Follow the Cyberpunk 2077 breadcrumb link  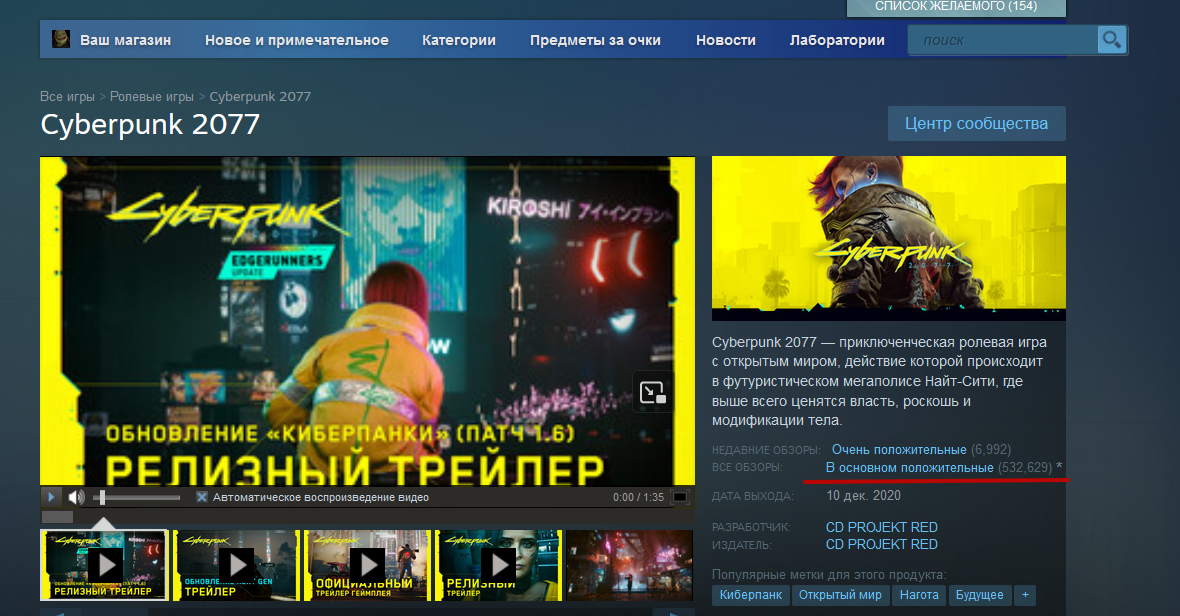coord(260,96)
